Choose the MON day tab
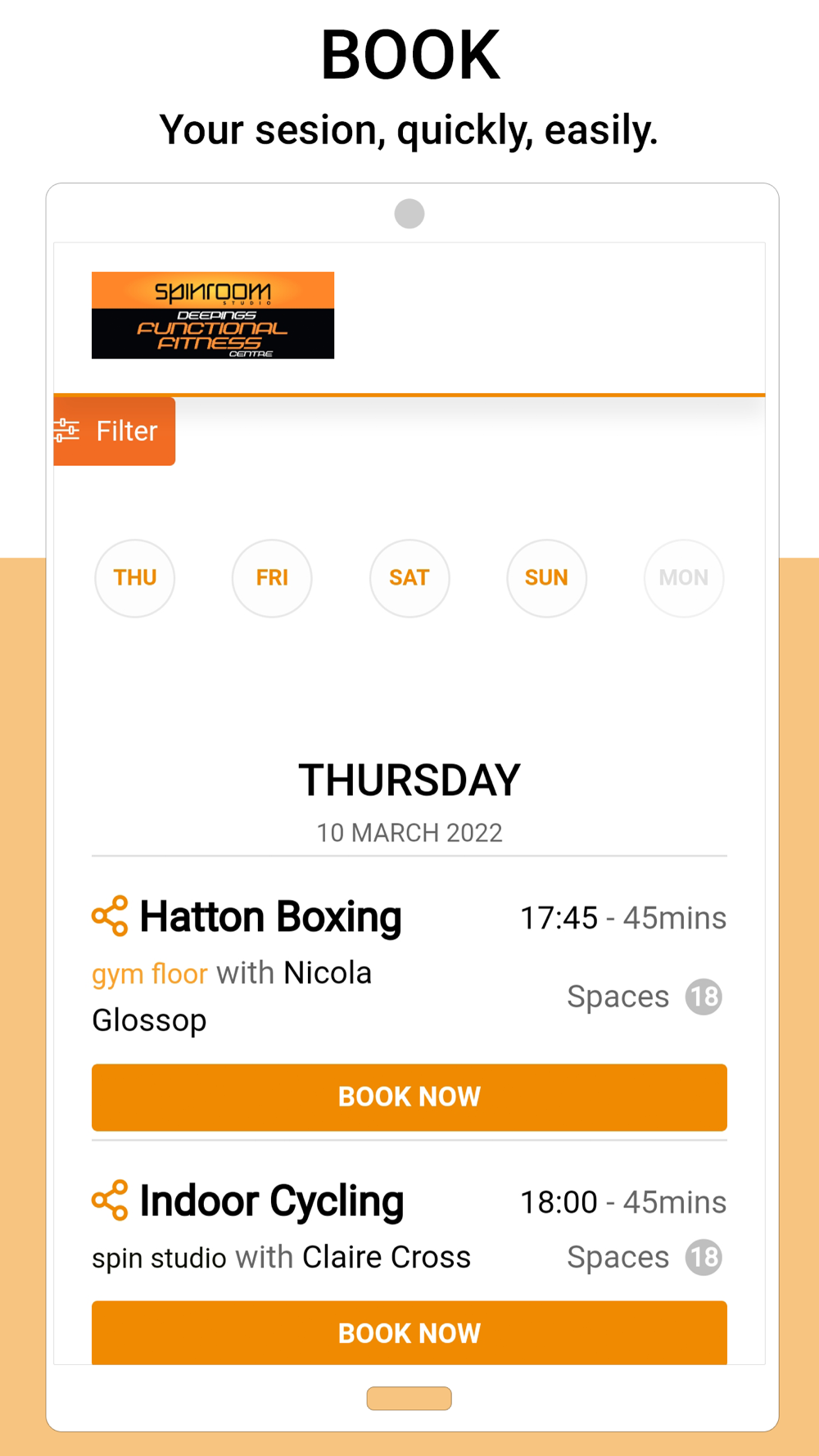The height and width of the screenshot is (1456, 819). 684,578
